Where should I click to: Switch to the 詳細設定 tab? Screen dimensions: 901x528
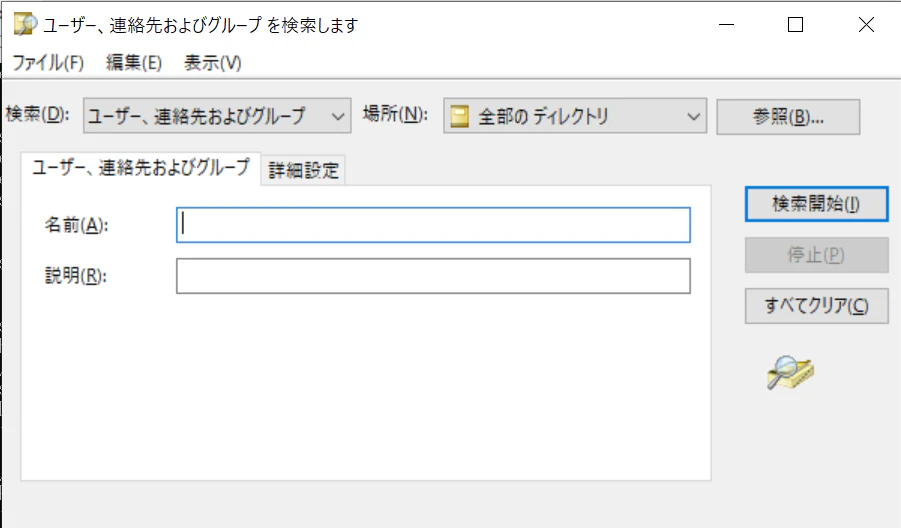pos(303,170)
